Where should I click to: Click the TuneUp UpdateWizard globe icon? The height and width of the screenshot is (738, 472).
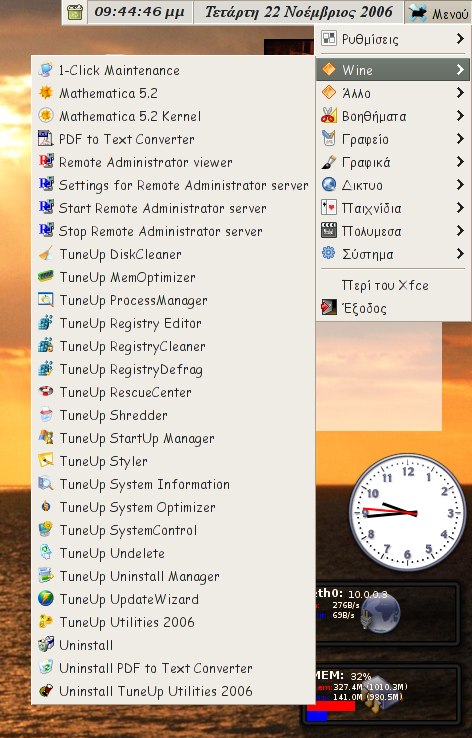click(46, 599)
